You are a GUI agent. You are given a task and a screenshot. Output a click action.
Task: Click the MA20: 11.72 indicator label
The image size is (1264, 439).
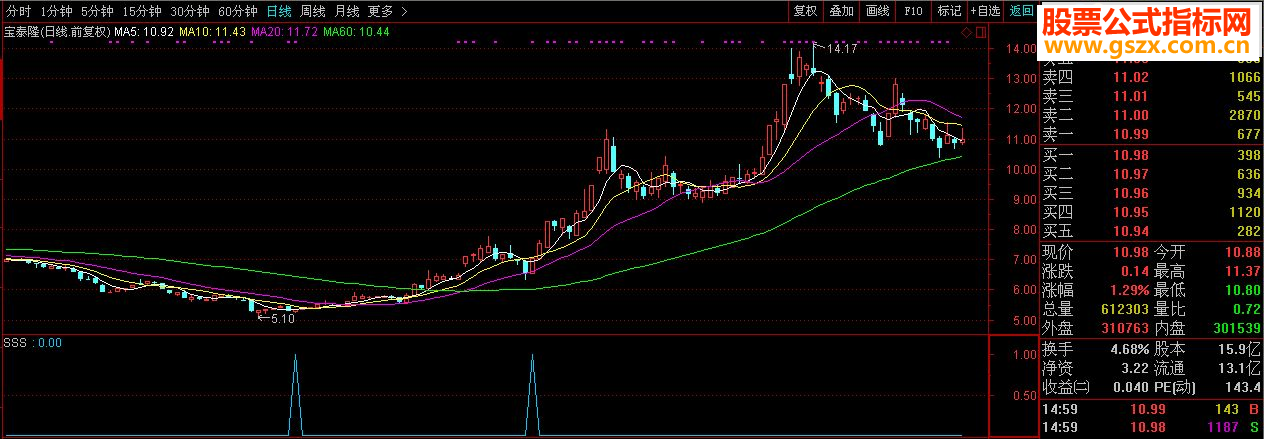pyautogui.click(x=284, y=32)
